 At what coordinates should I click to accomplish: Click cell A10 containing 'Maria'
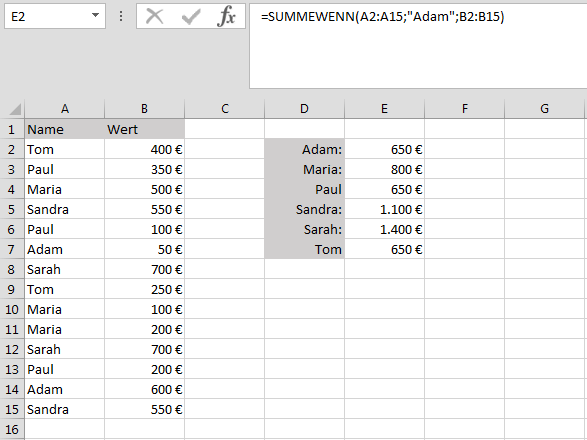point(65,309)
